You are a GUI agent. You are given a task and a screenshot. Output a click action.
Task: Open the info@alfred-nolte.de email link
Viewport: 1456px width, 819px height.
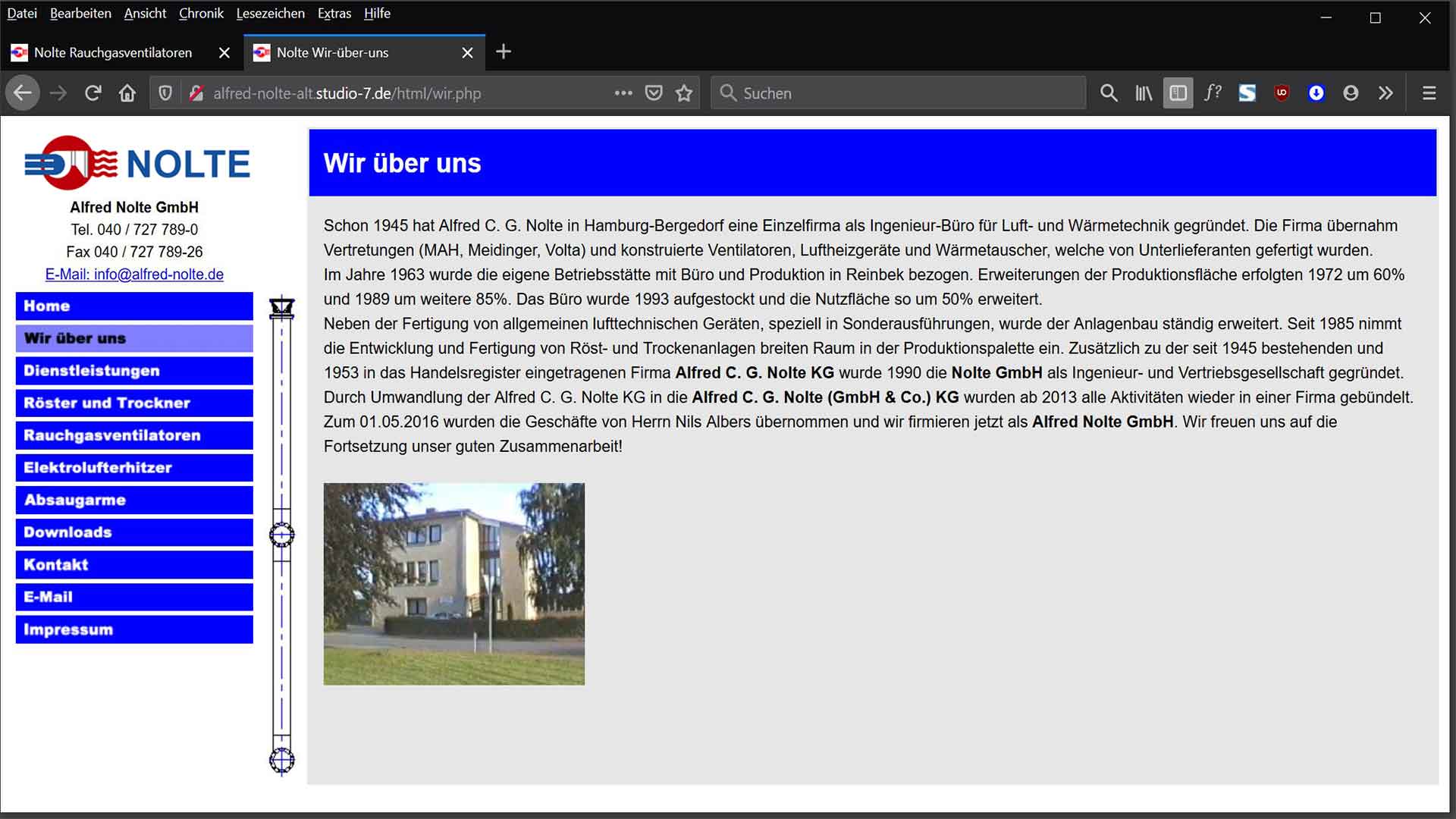134,275
